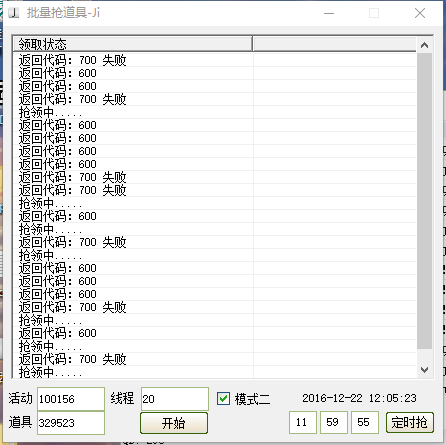
Task: Click the vertical scrollbar thumb
Action: pos(424,201)
